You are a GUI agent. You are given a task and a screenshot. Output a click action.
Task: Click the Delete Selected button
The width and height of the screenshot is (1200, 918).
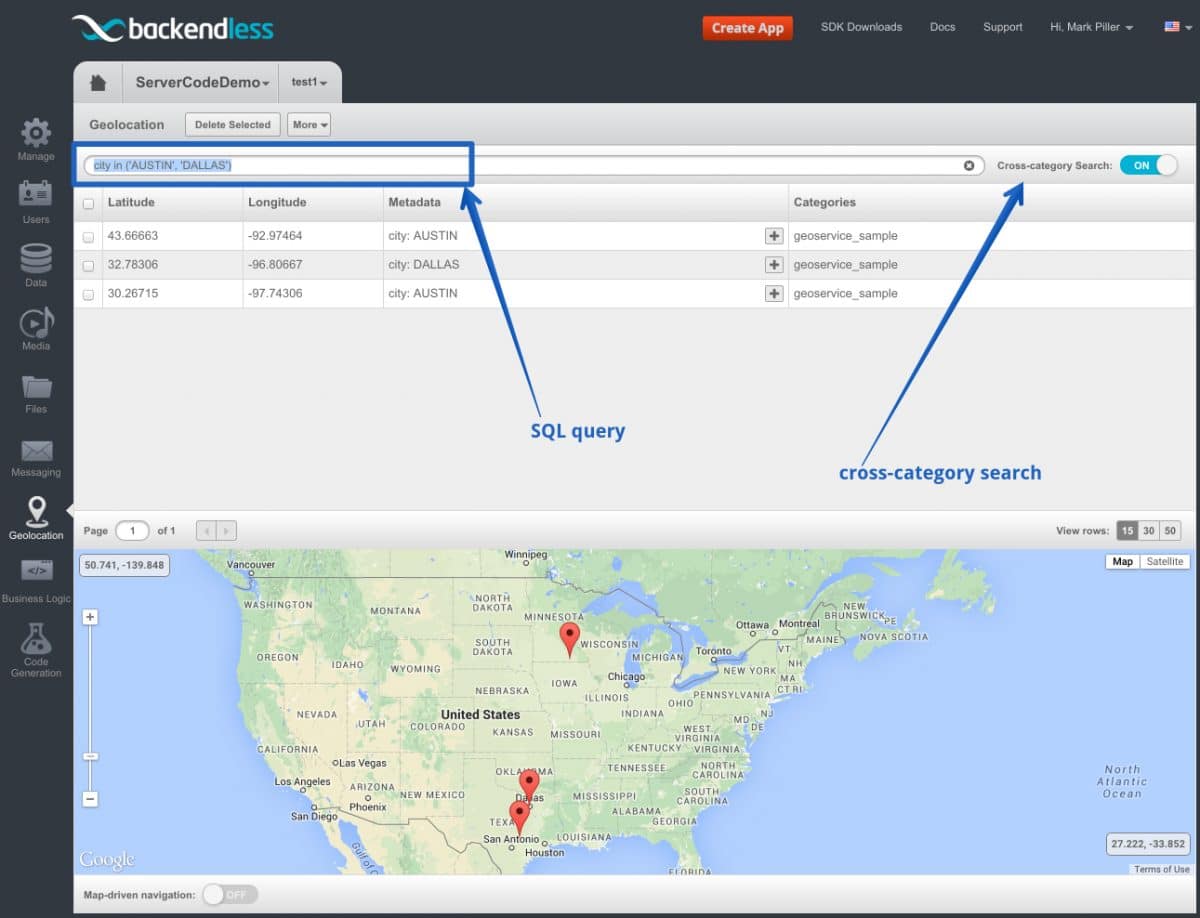232,125
